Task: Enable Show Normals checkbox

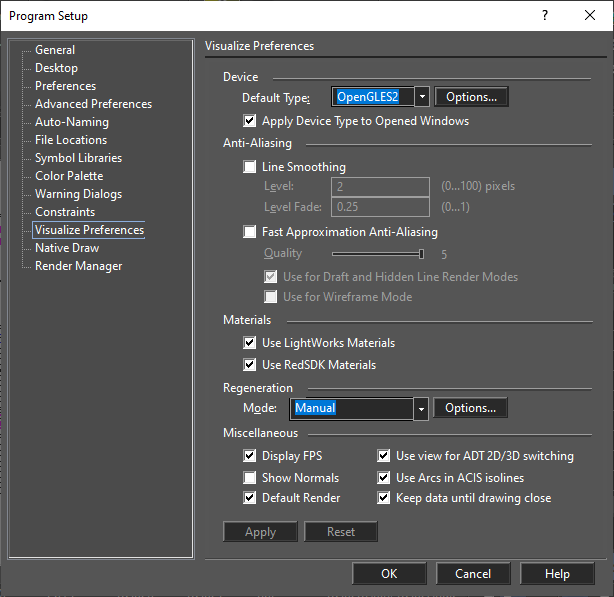Action: (249, 478)
